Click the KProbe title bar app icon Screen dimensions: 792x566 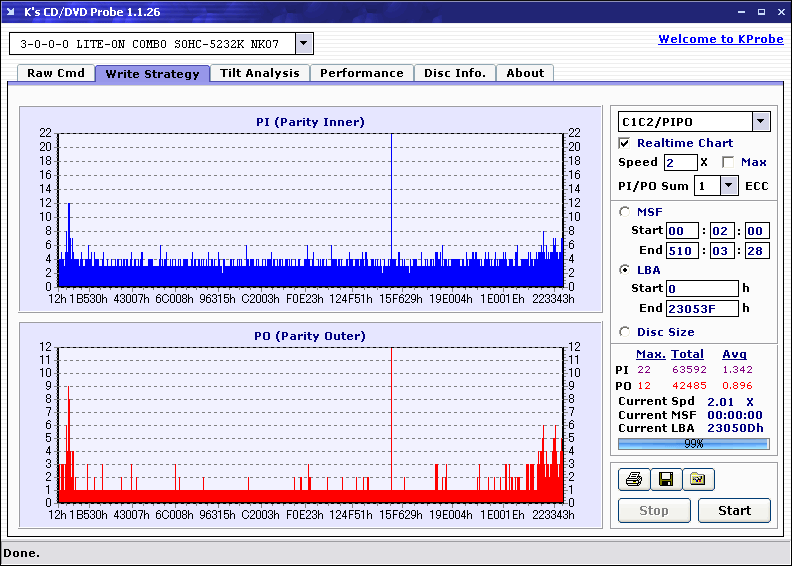(13, 12)
